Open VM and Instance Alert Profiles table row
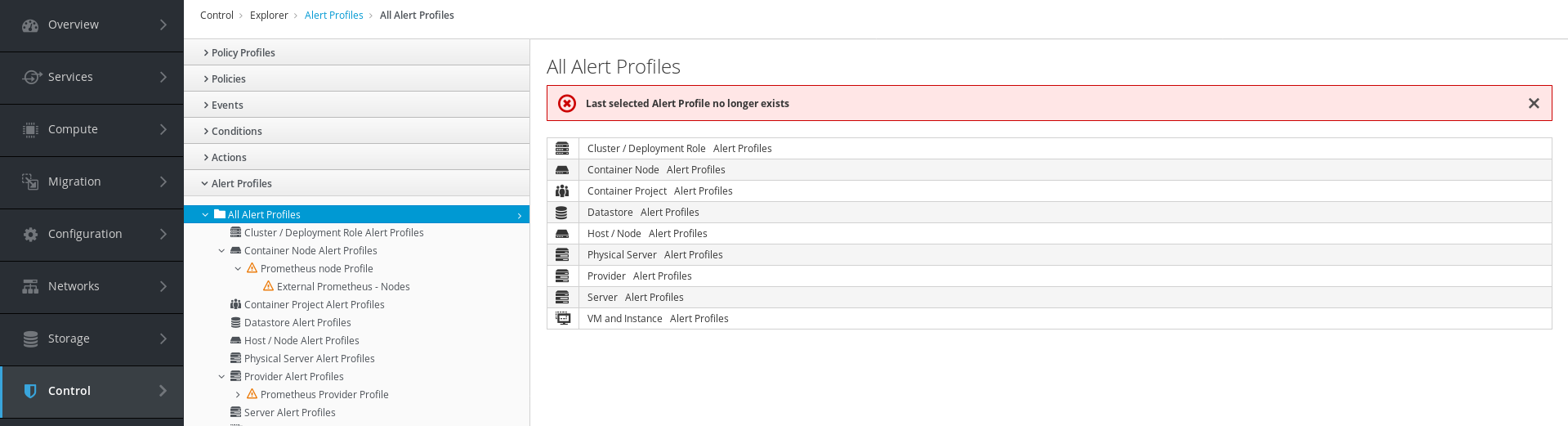Viewport: 1568px width, 426px height. coord(1049,318)
